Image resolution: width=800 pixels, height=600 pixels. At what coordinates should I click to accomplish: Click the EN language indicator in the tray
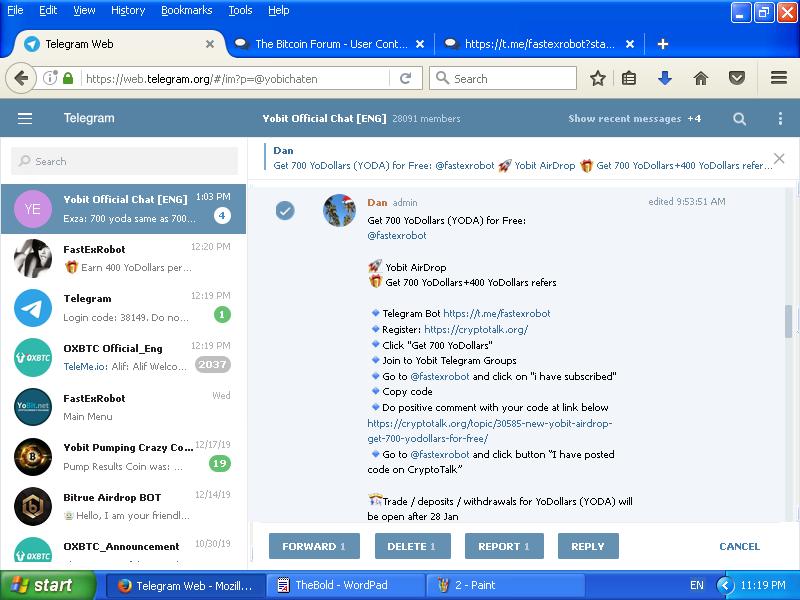coord(696,585)
